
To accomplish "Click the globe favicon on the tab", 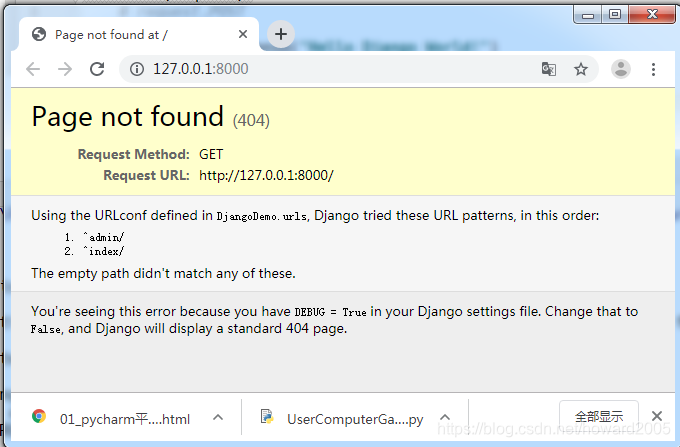I will point(39,34).
